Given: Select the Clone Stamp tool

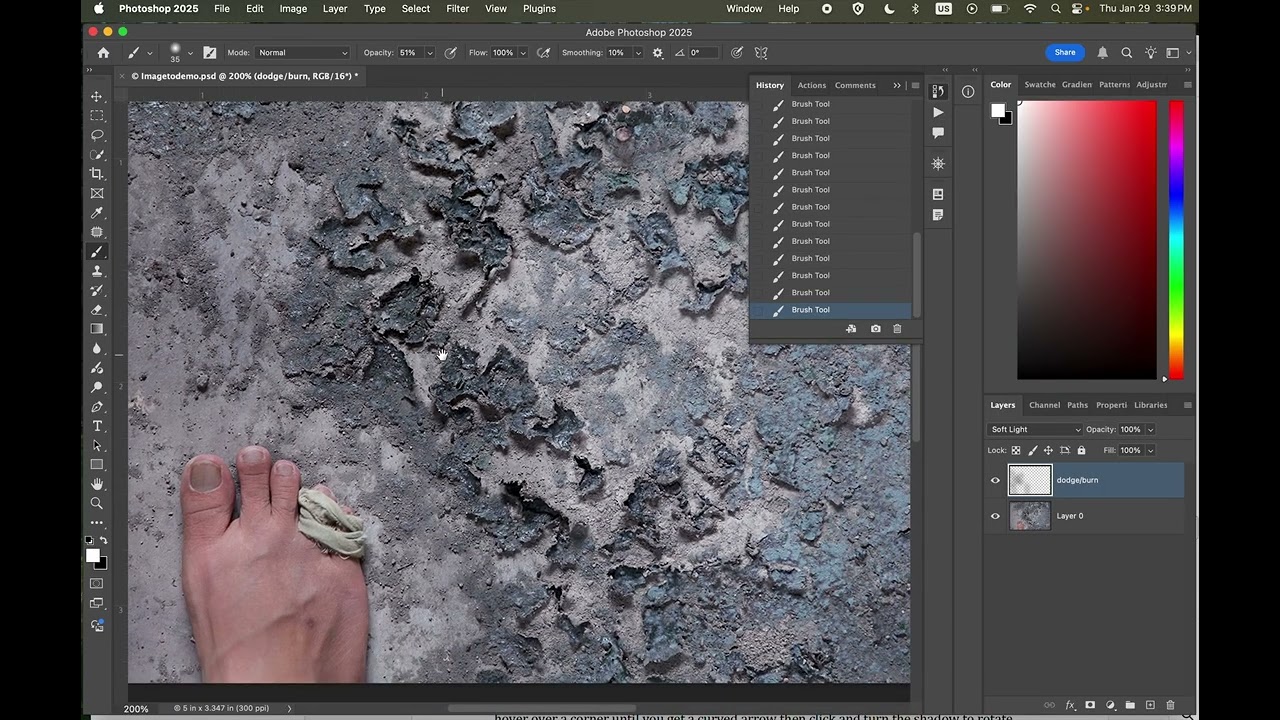Looking at the screenshot, I should pyautogui.click(x=97, y=271).
